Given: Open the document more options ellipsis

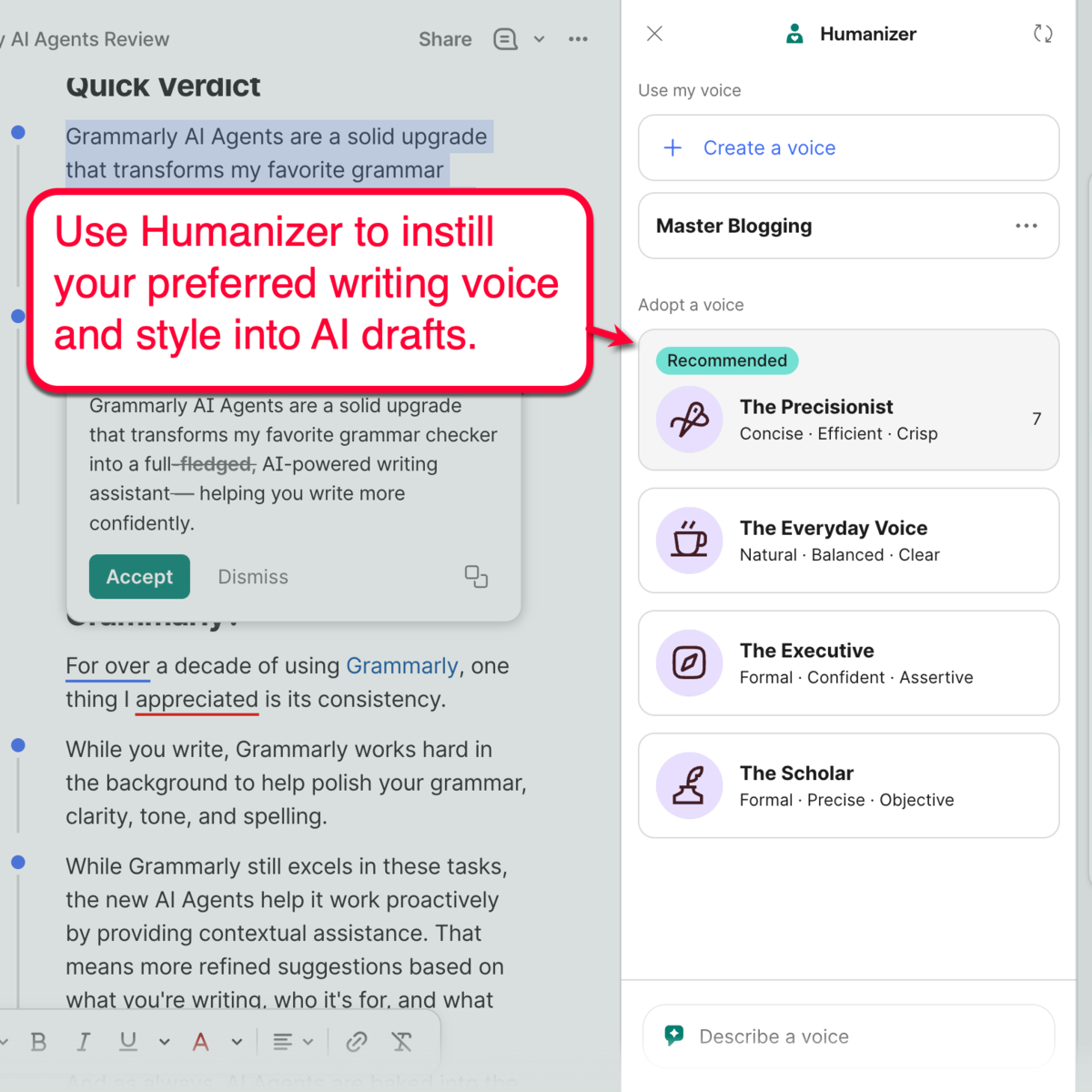Looking at the screenshot, I should (578, 39).
